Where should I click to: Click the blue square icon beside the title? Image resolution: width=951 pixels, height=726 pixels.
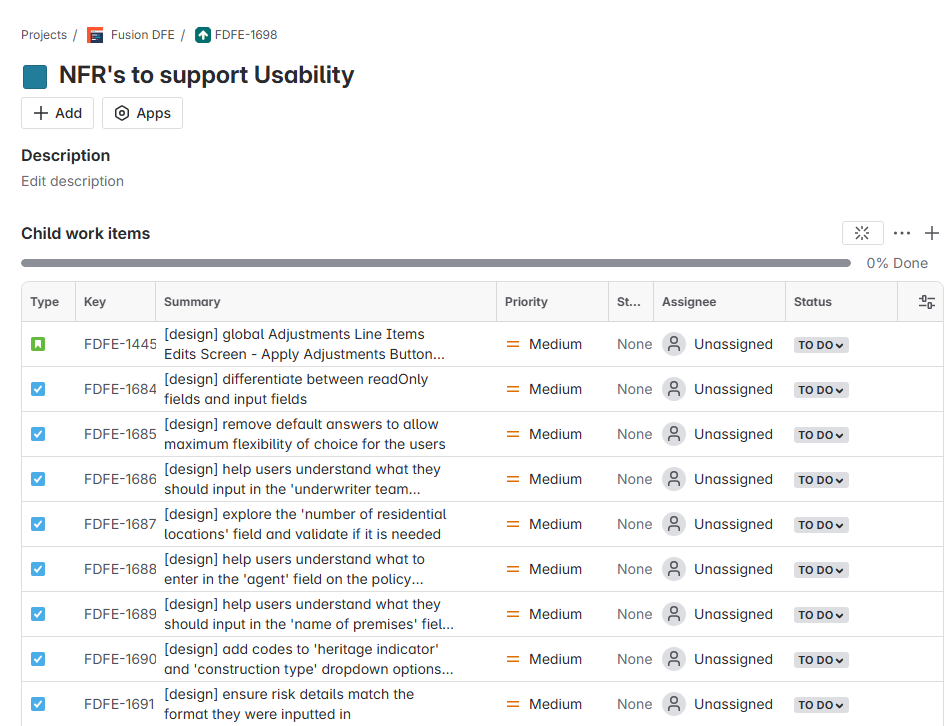pyautogui.click(x=35, y=77)
